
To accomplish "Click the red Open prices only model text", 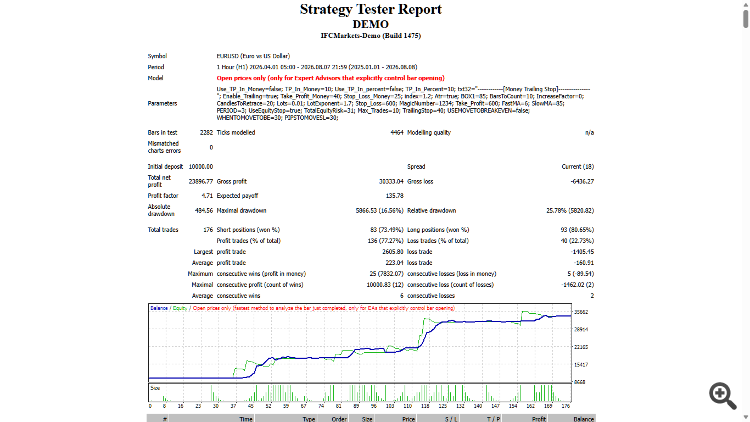I will tap(331, 78).
